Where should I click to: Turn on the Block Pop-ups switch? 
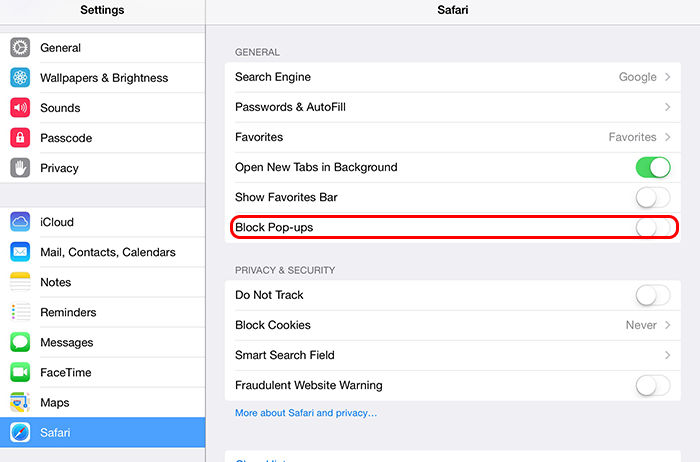(653, 227)
